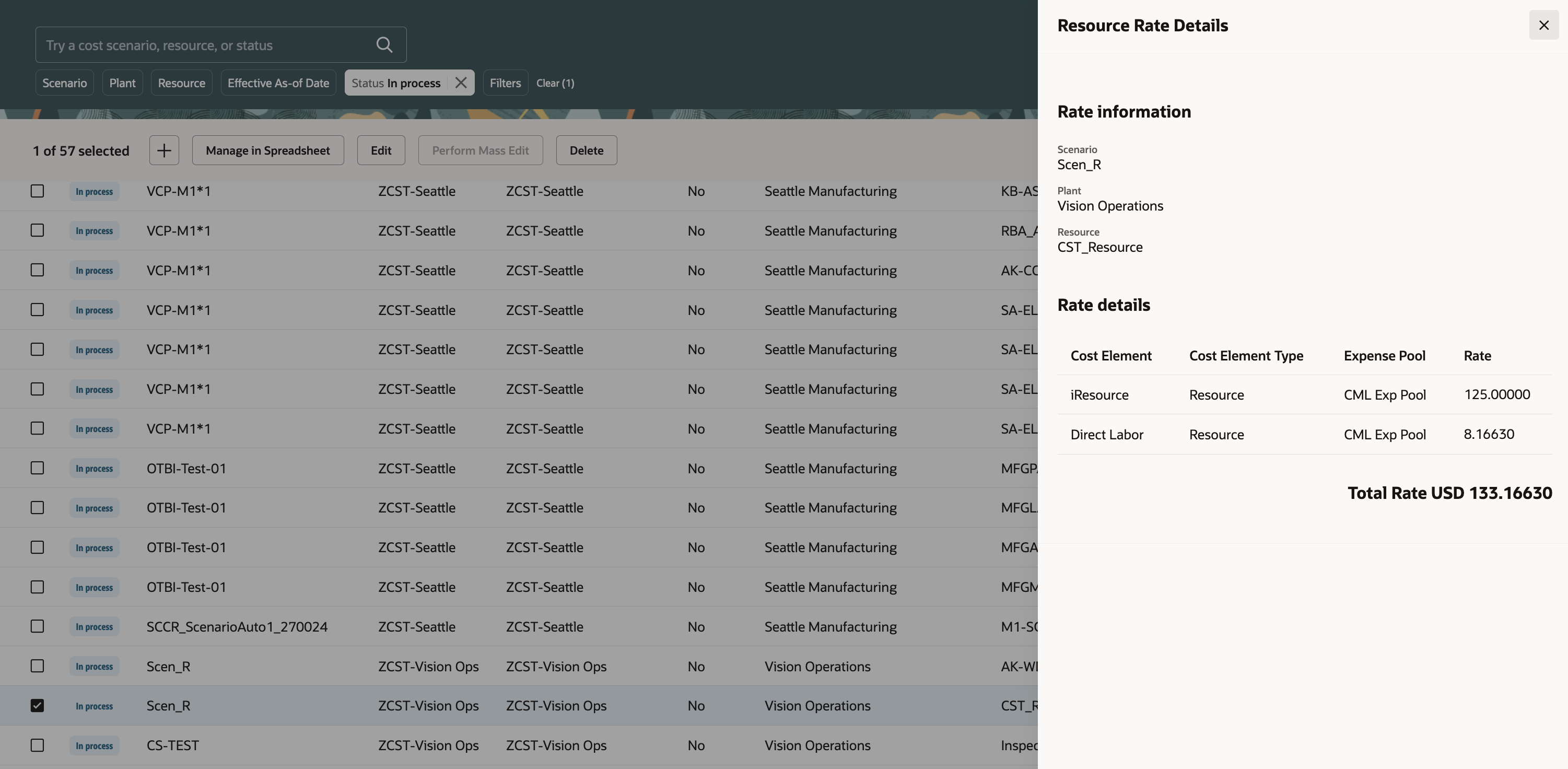
Task: Click the Edit button
Action: coord(380,150)
